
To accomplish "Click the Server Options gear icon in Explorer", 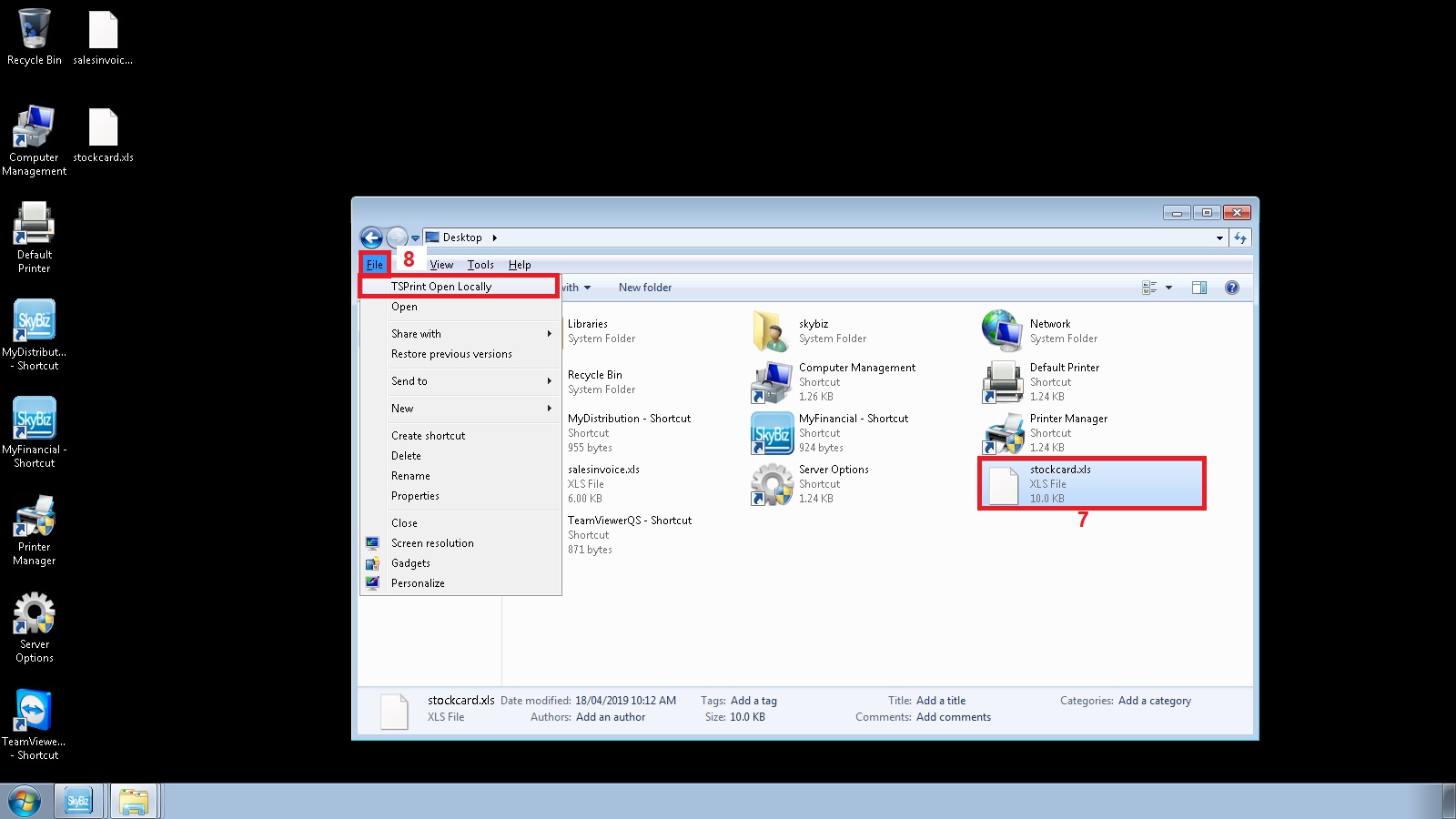I will tap(772, 484).
